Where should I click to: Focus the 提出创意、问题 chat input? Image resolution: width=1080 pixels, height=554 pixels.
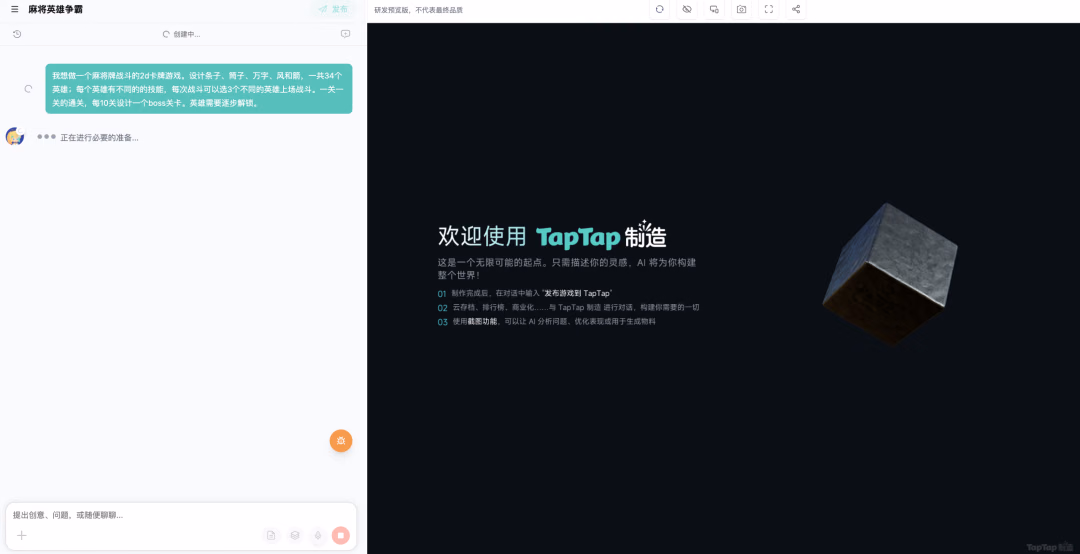point(180,515)
